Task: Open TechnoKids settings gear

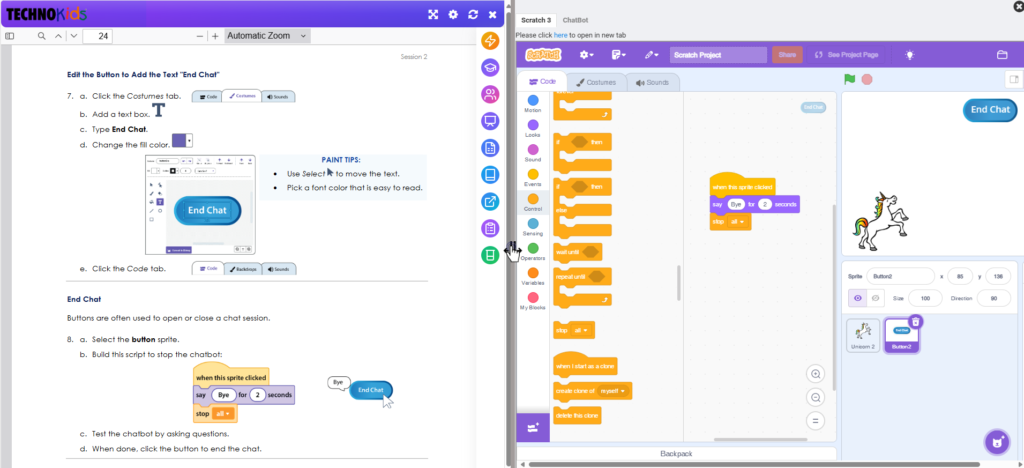Action: 453,14
